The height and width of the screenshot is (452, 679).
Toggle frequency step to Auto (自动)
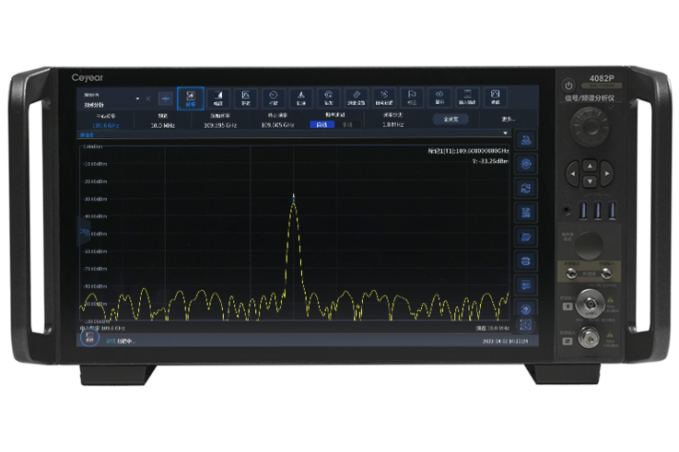pos(322,125)
